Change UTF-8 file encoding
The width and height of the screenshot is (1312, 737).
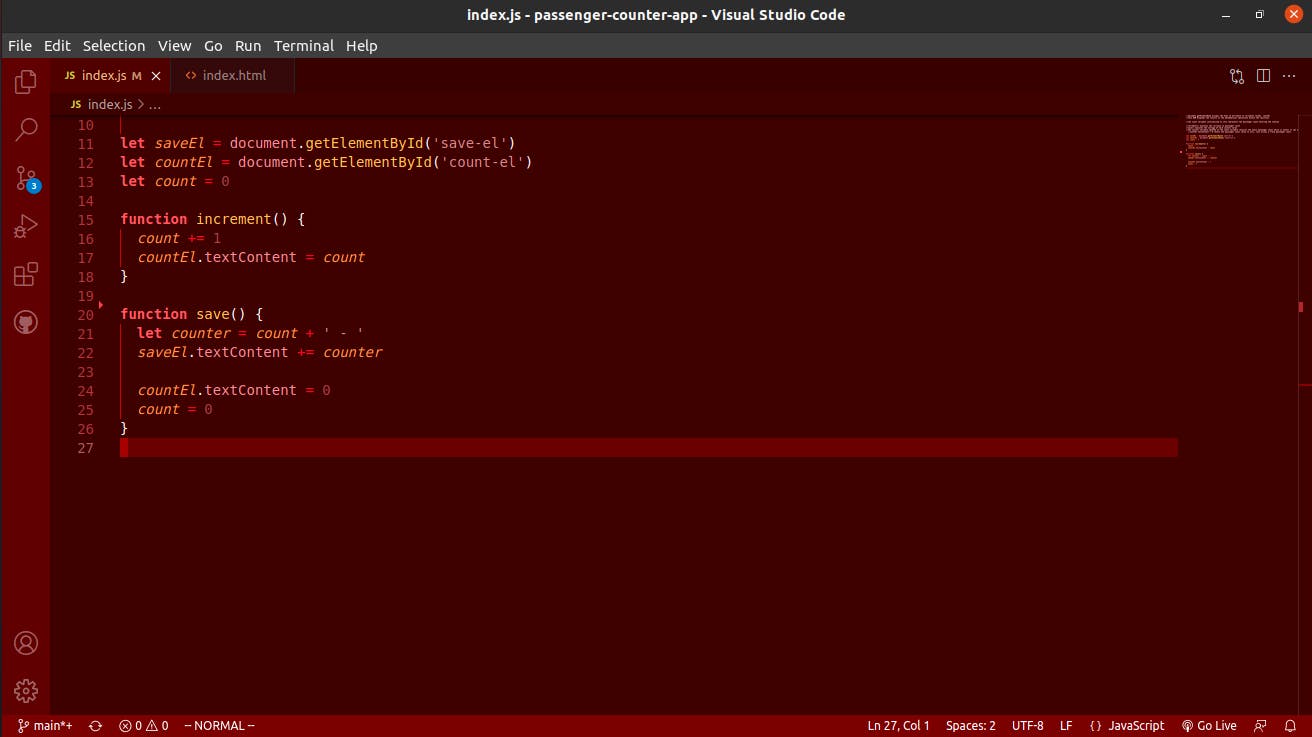click(1027, 726)
